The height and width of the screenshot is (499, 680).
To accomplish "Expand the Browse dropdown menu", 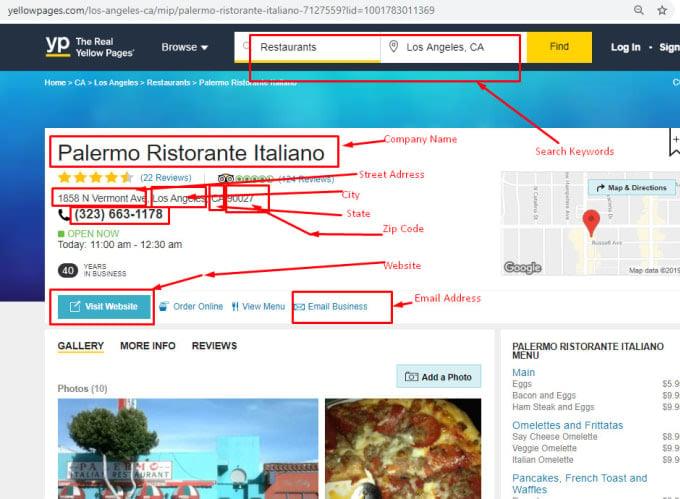I will [x=185, y=47].
